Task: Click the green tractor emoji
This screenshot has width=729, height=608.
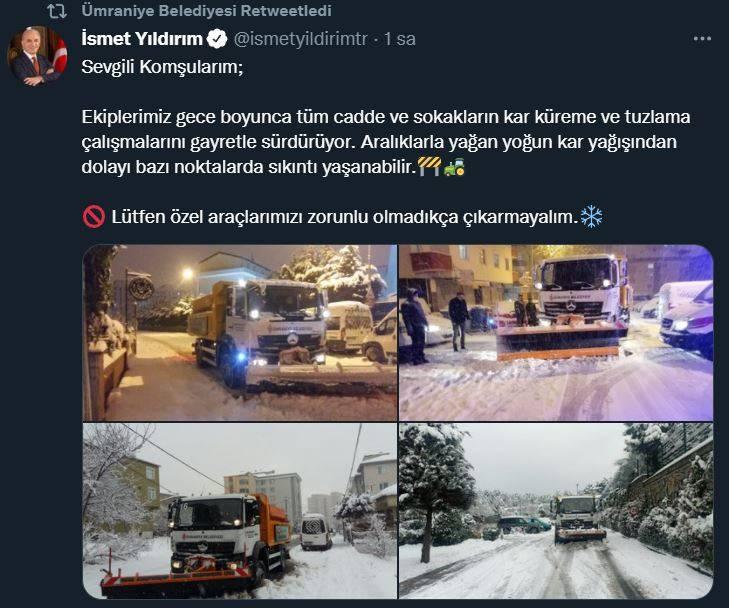Action: [x=454, y=167]
